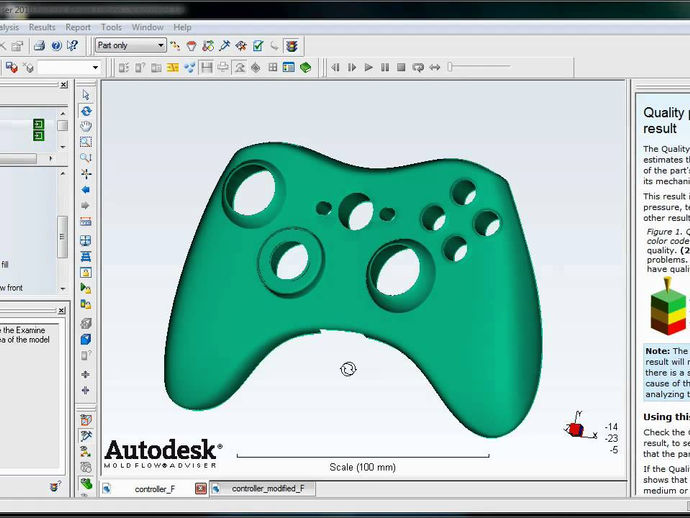The height and width of the screenshot is (518, 690).
Task: Open help with blue question mark icon
Action: click(x=56, y=45)
